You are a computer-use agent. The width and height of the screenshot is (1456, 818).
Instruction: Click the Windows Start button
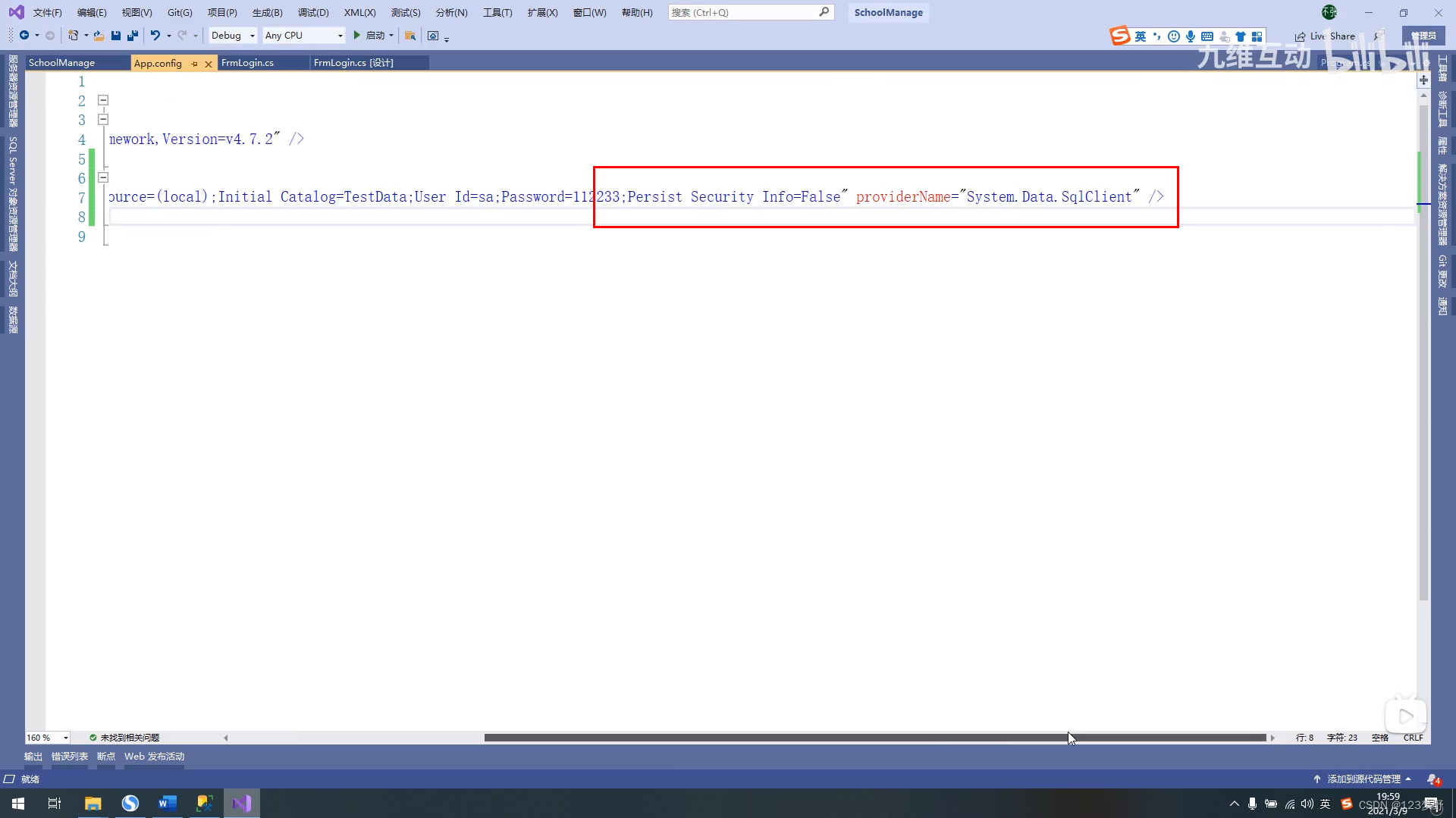(x=18, y=804)
